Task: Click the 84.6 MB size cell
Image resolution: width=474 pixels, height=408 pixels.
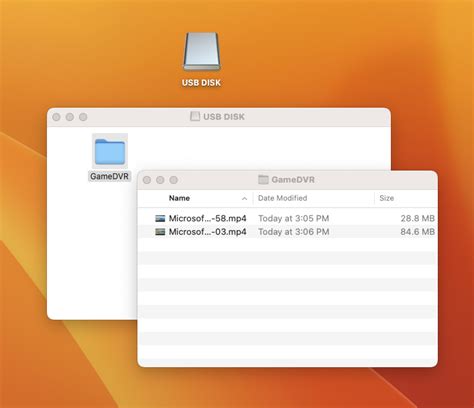Action: point(418,232)
